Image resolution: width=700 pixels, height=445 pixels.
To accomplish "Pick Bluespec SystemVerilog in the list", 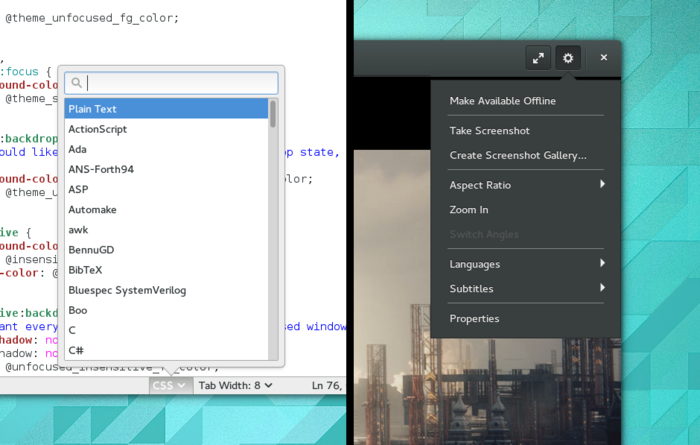I will click(166, 290).
